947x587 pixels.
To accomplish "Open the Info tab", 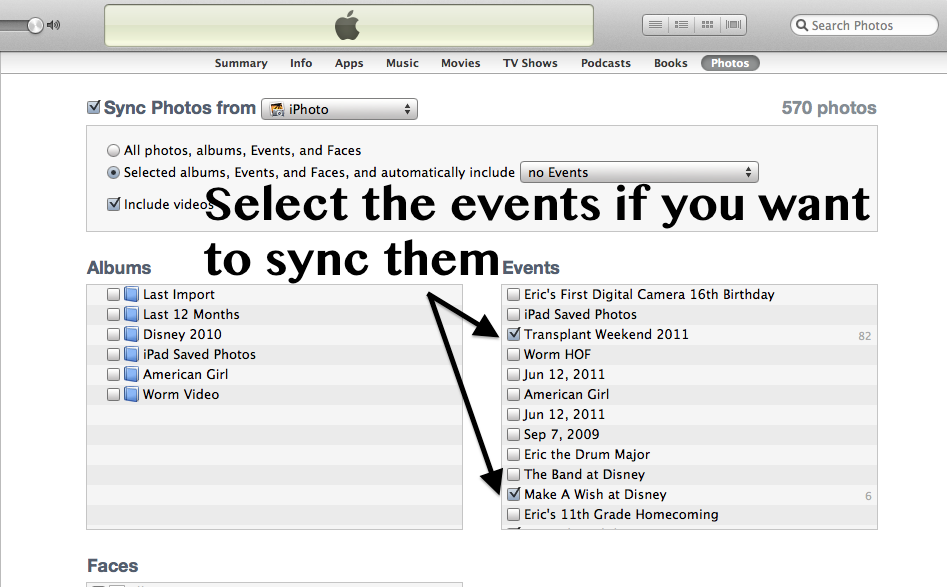I will coord(301,63).
